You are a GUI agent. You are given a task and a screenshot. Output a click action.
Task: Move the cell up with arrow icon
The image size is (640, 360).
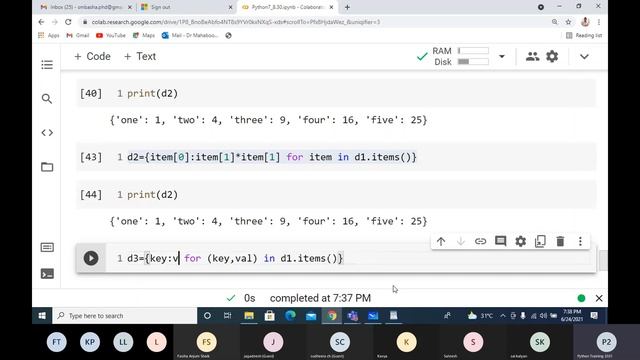pos(441,241)
